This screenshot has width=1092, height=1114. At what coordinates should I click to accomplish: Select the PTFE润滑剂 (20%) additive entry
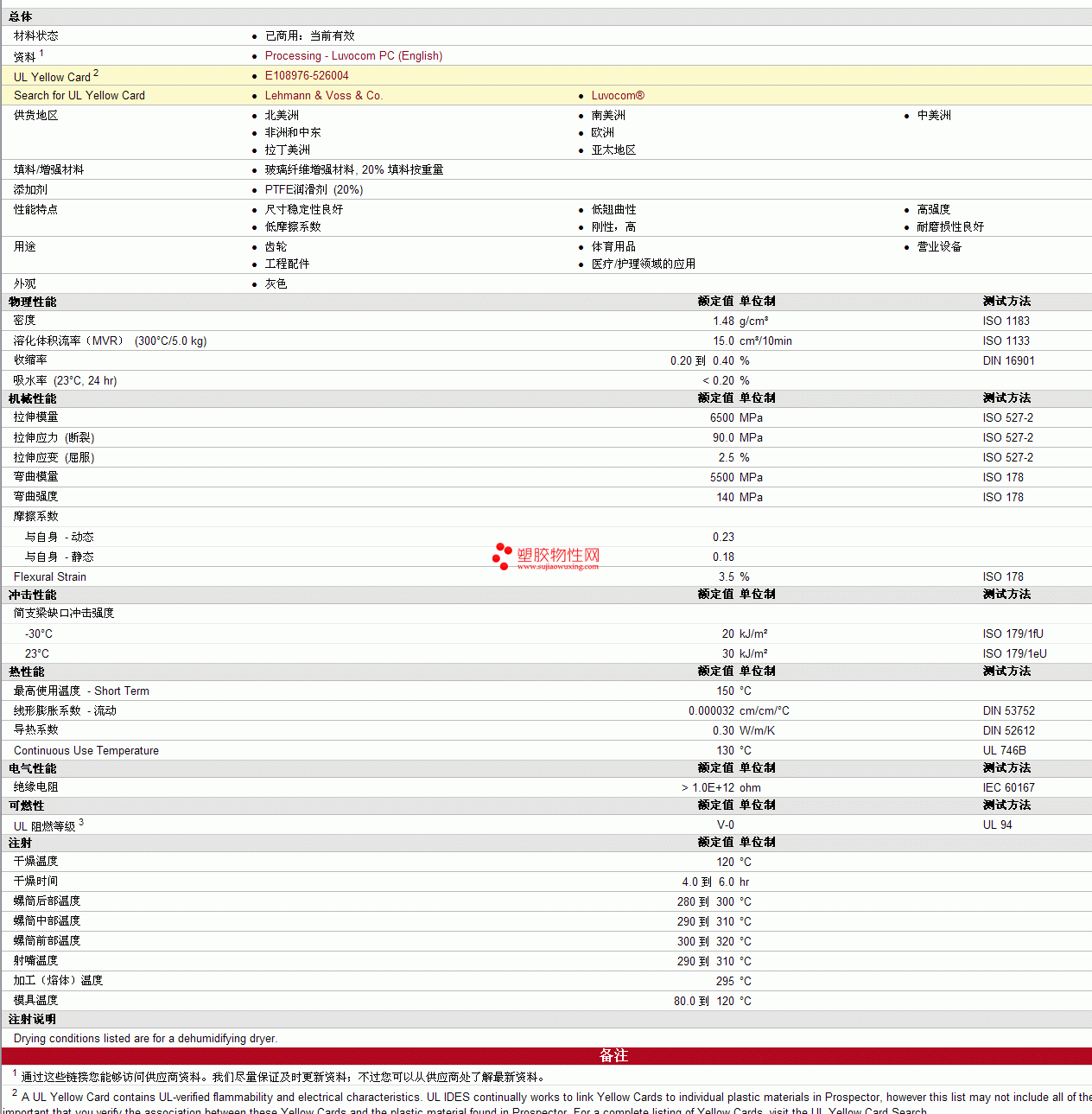click(314, 189)
